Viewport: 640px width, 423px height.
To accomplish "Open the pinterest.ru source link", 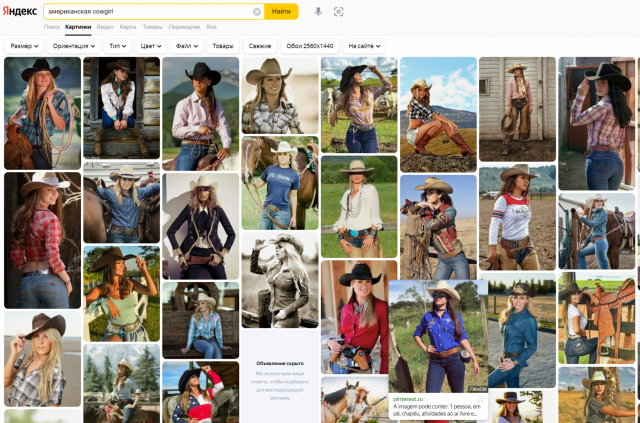I will point(408,399).
